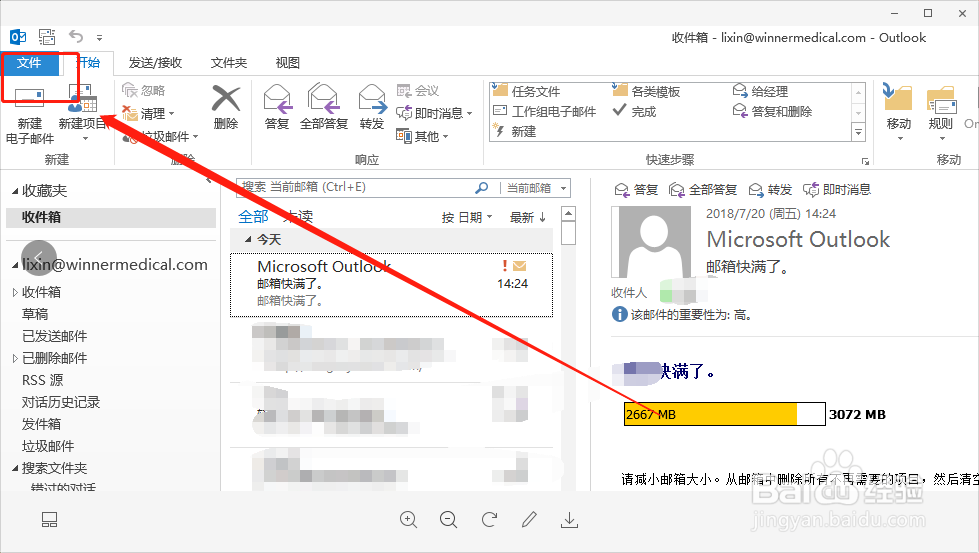Select the 答复和删除 quick step
This screenshot has width=979, height=553.
click(772, 111)
